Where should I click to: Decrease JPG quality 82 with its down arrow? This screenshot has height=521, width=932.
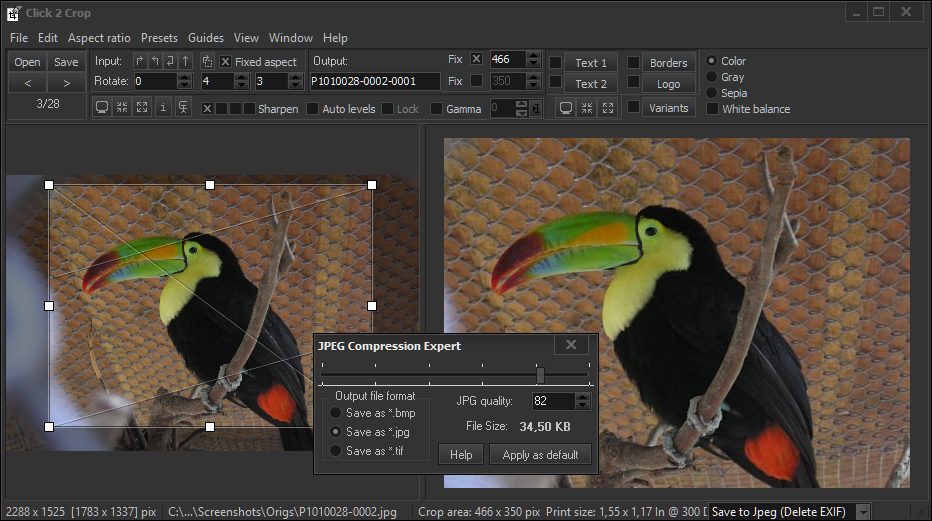(582, 405)
